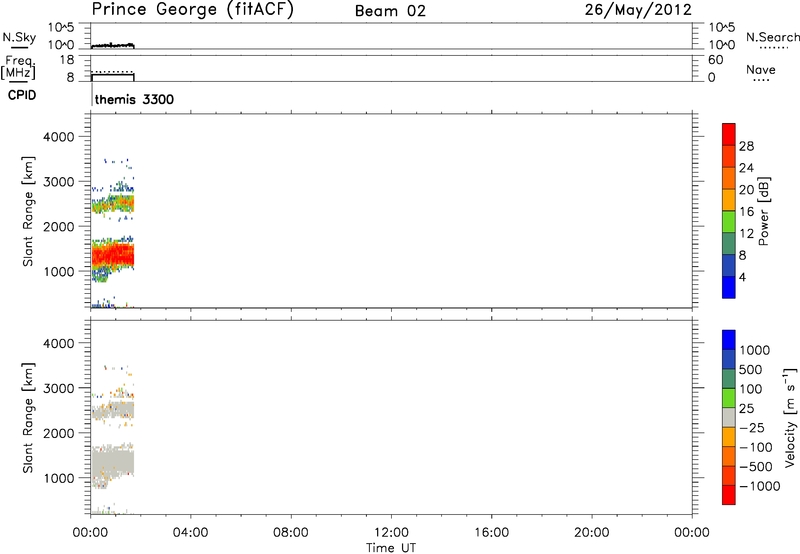
Task: Select the Nave dotted legend marker
Action: click(762, 81)
